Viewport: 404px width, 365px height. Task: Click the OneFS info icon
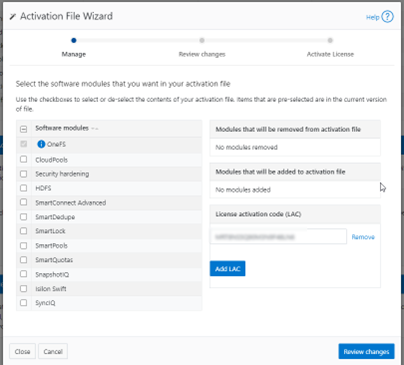click(41, 144)
